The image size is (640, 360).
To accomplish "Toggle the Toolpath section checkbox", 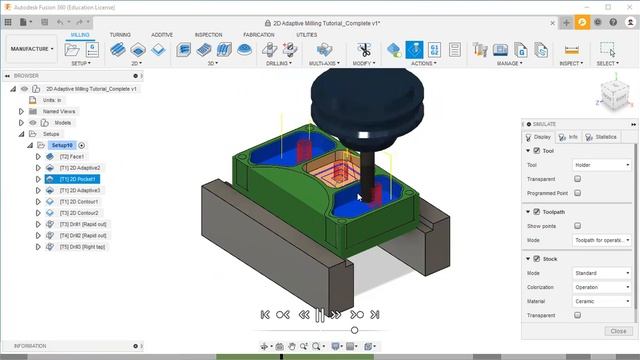I will point(537,212).
